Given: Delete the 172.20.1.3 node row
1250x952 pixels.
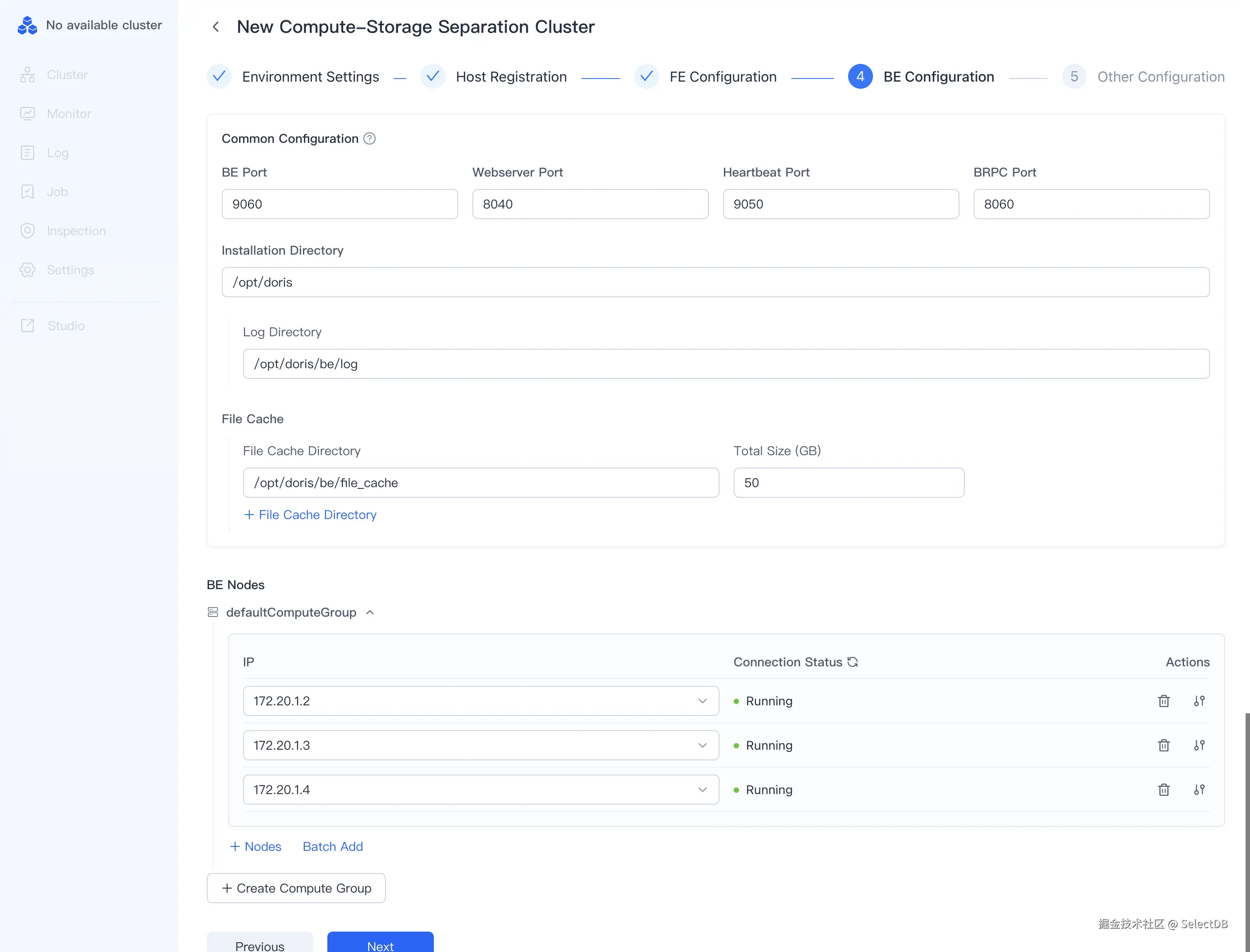Looking at the screenshot, I should click(x=1164, y=745).
